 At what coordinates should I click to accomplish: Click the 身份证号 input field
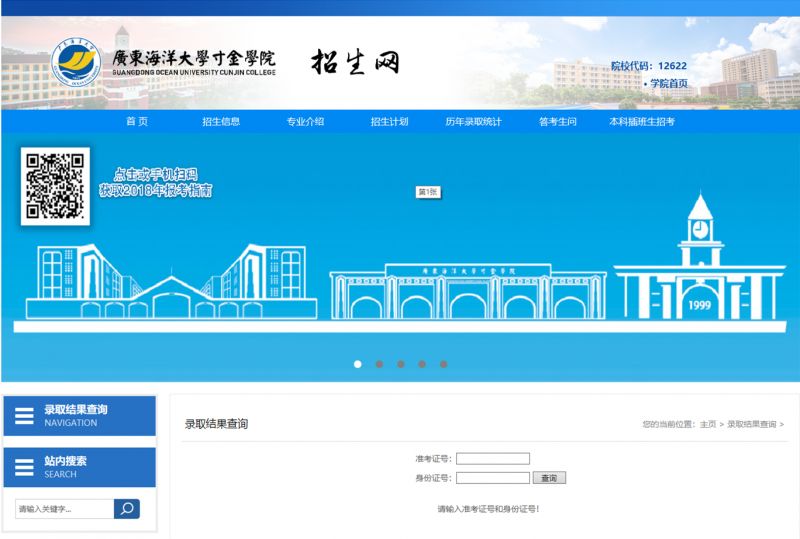point(493,478)
